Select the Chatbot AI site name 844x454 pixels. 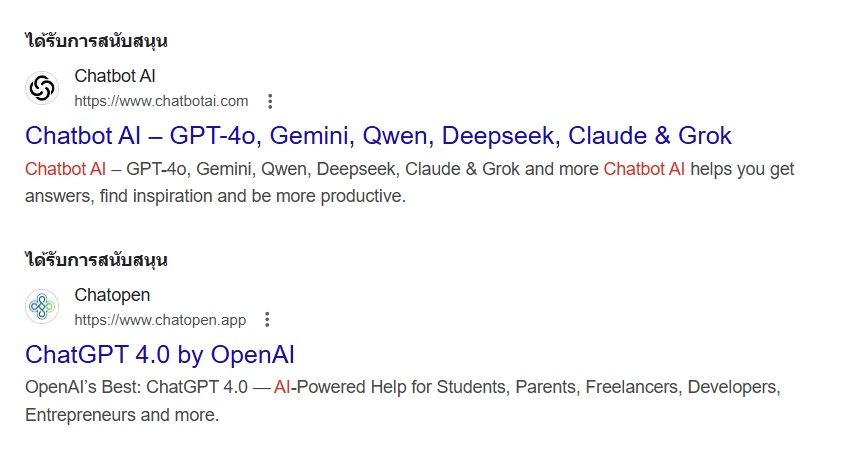point(115,76)
